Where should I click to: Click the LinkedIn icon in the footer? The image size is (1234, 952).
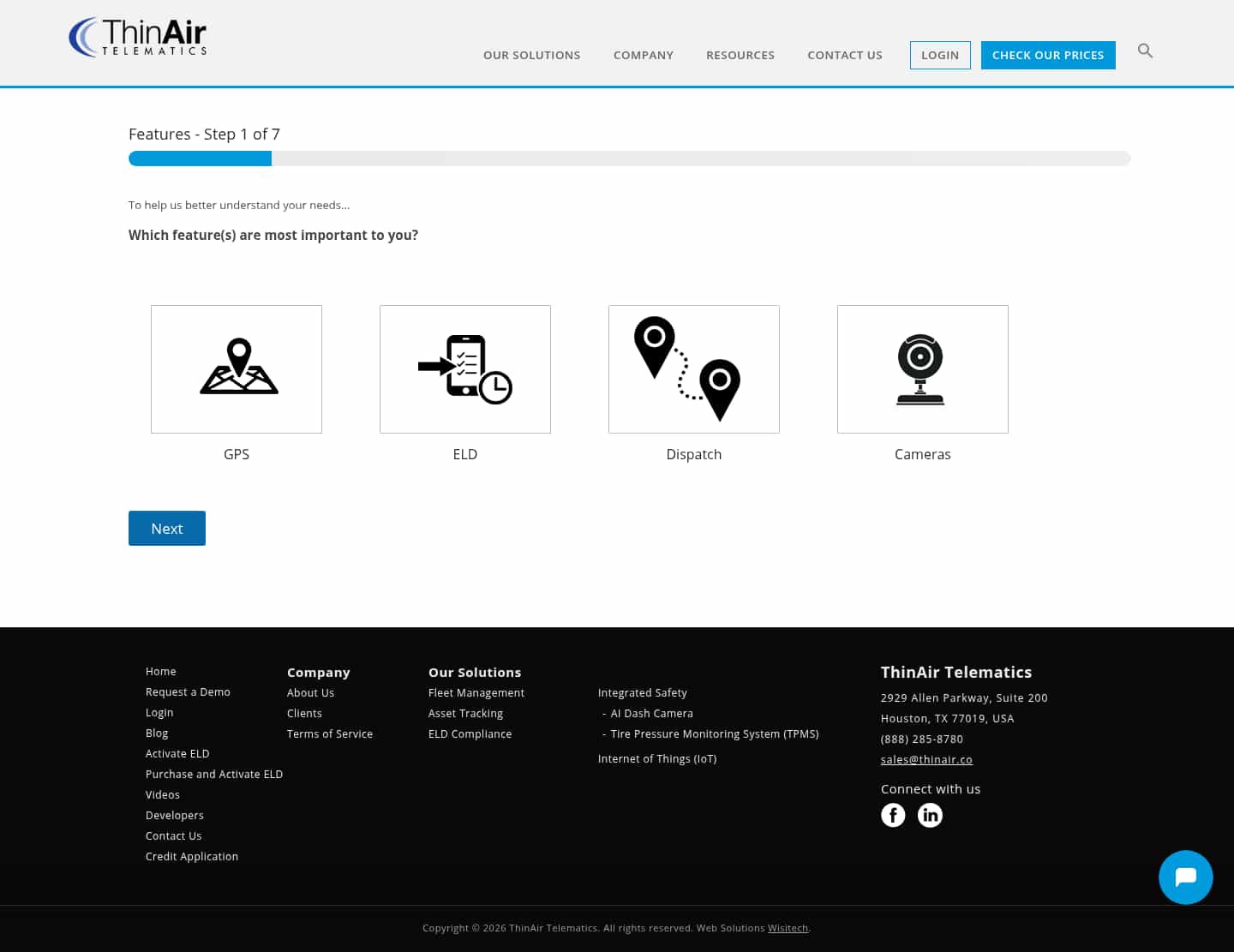point(930,815)
